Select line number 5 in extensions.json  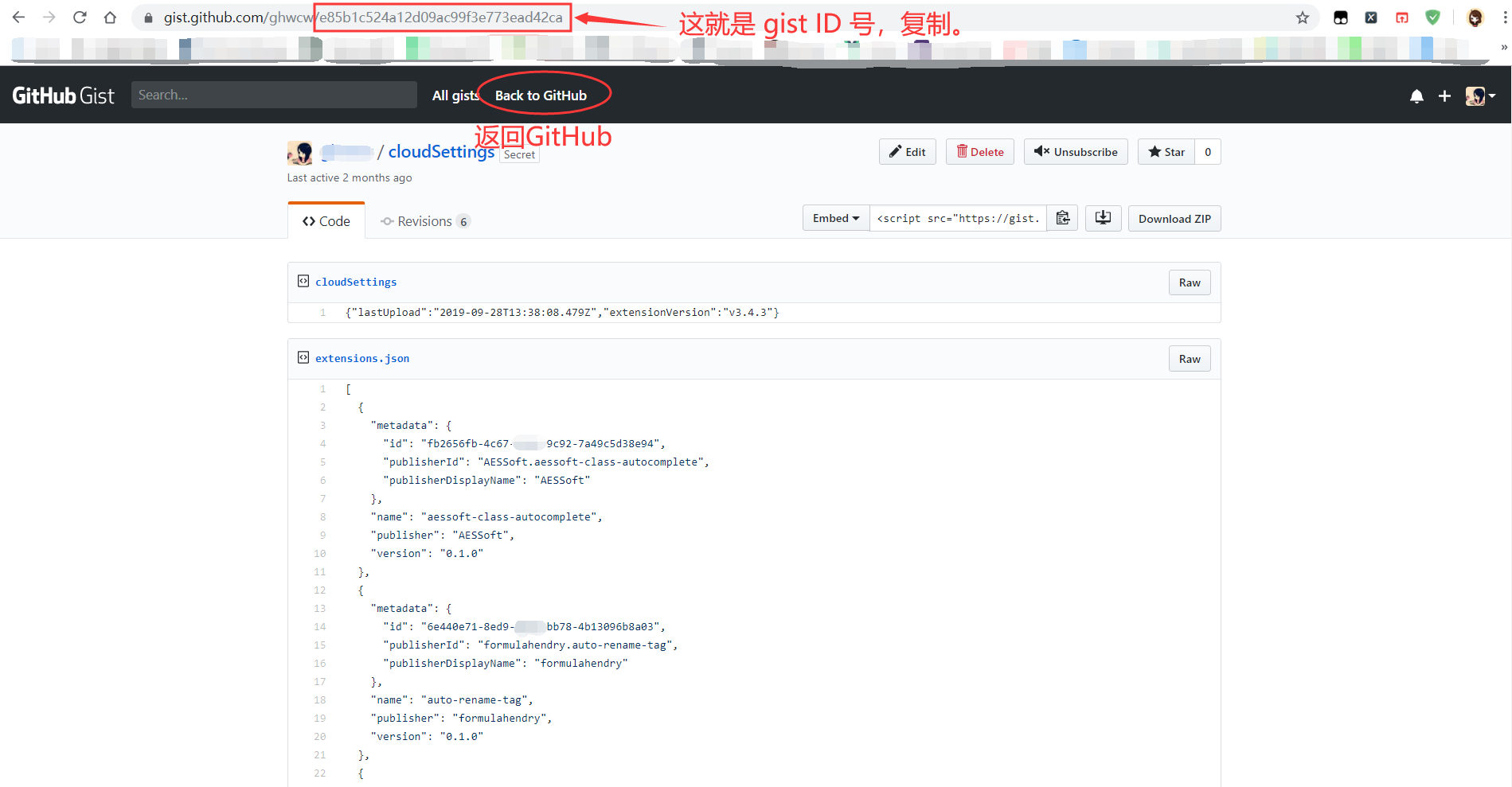coord(322,462)
